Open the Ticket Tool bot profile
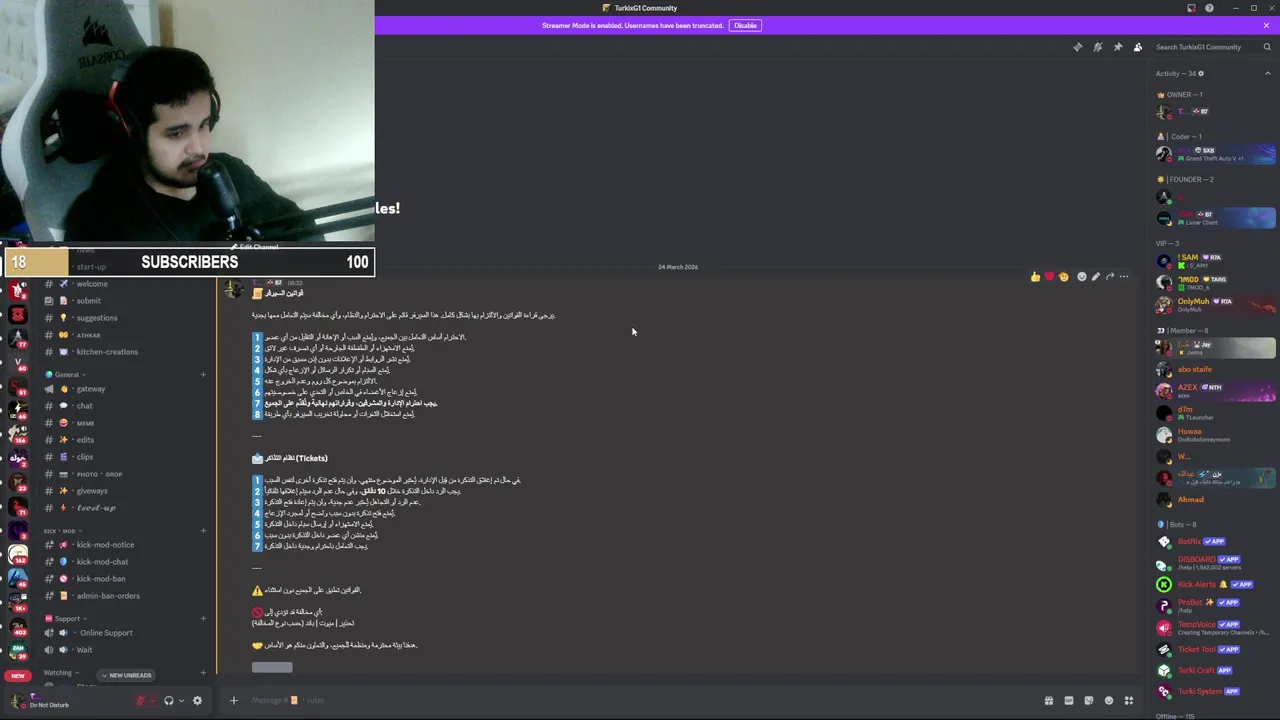1280x720 pixels. (1216, 649)
